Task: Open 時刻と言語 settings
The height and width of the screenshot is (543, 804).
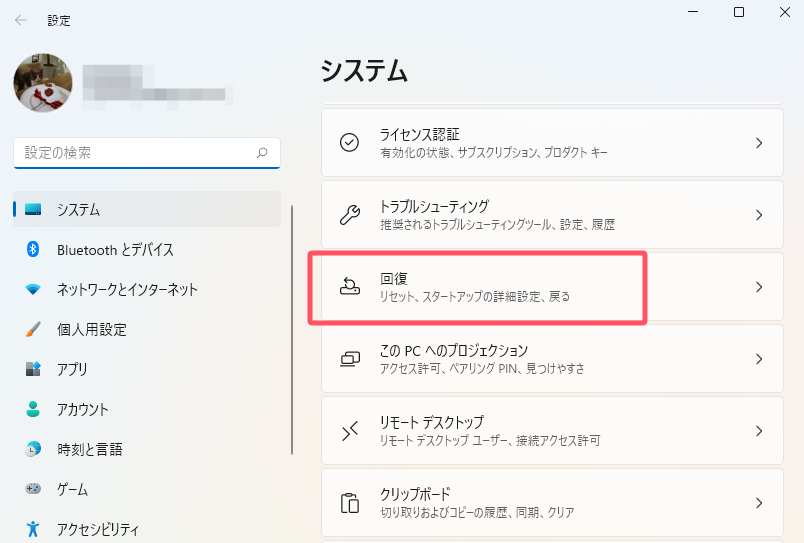Action: point(147,449)
